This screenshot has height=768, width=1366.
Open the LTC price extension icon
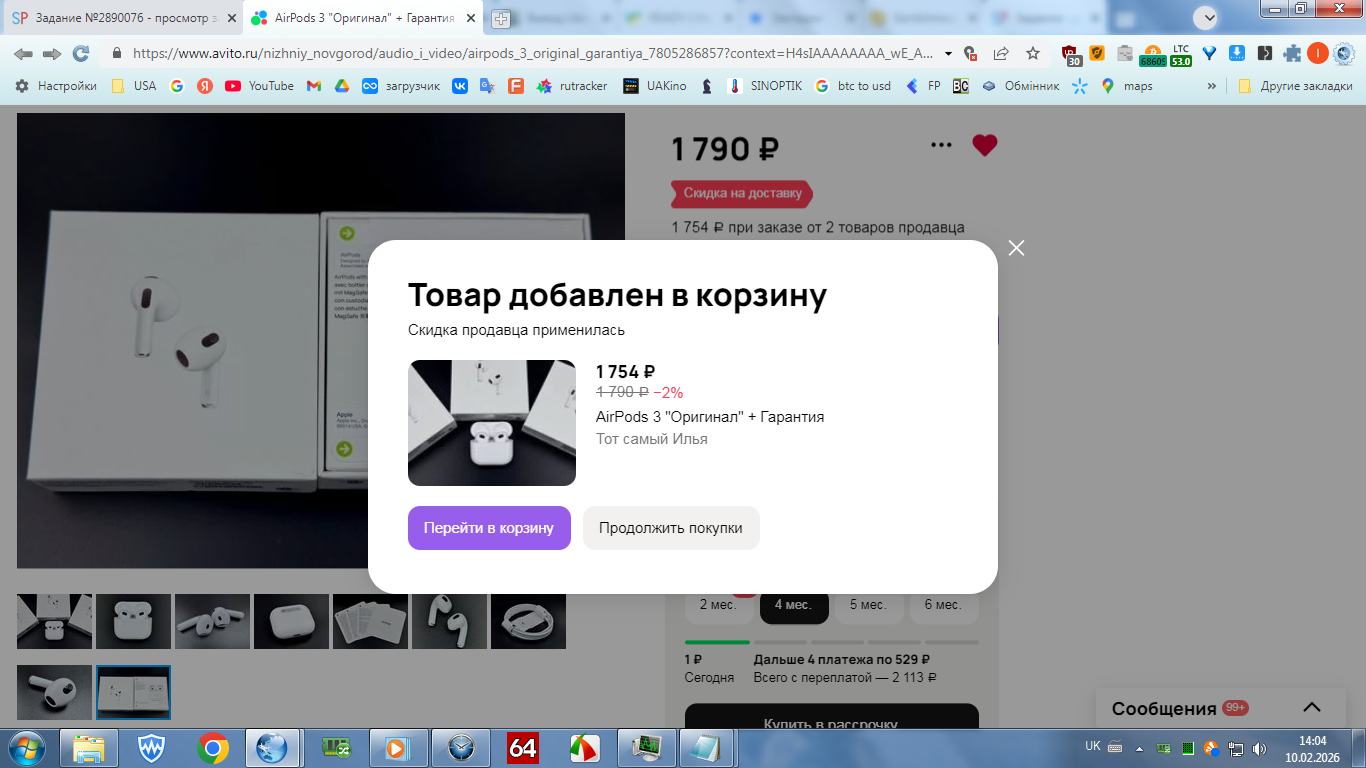click(x=1181, y=54)
